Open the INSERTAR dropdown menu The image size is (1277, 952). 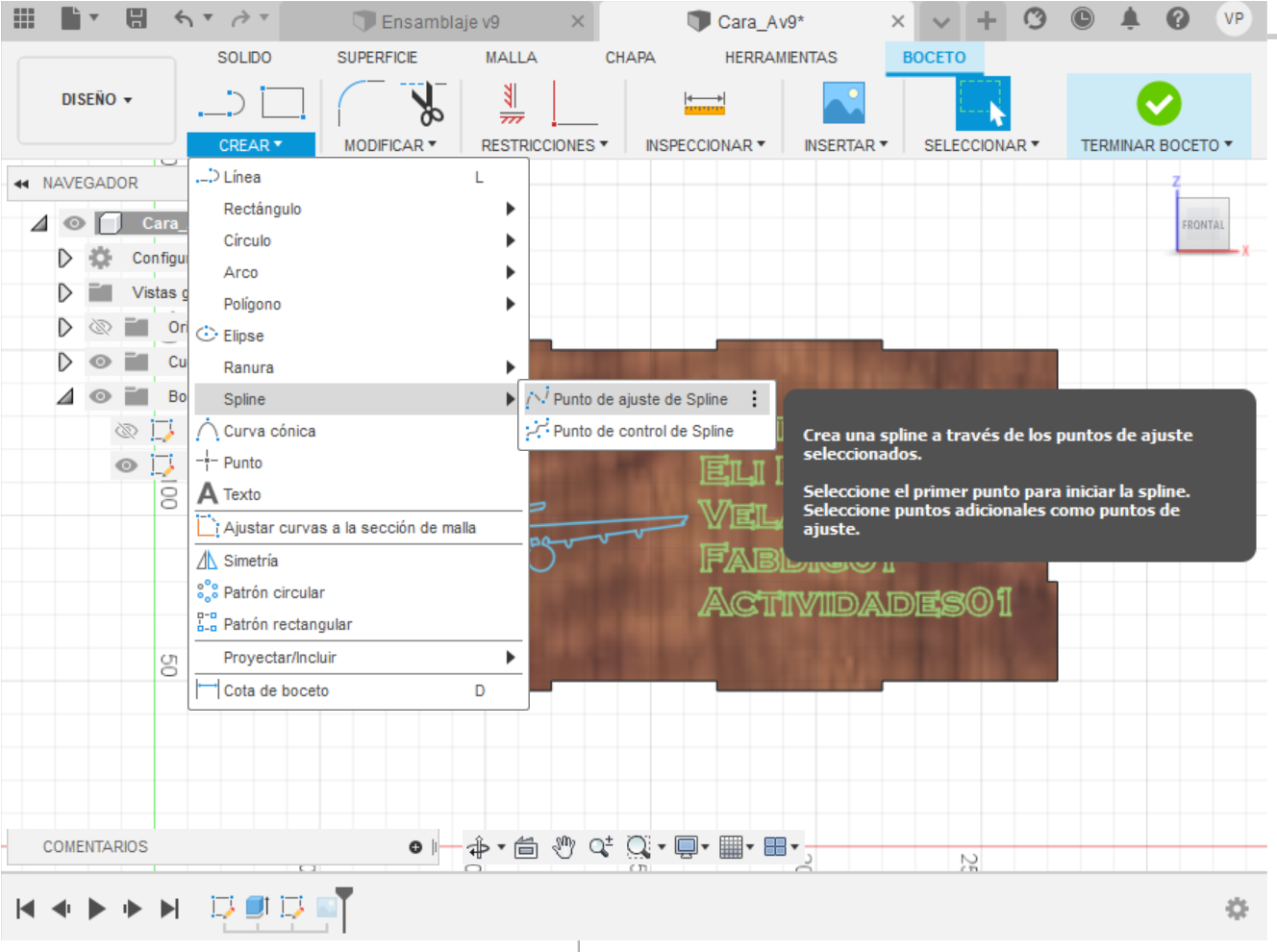[x=846, y=145]
